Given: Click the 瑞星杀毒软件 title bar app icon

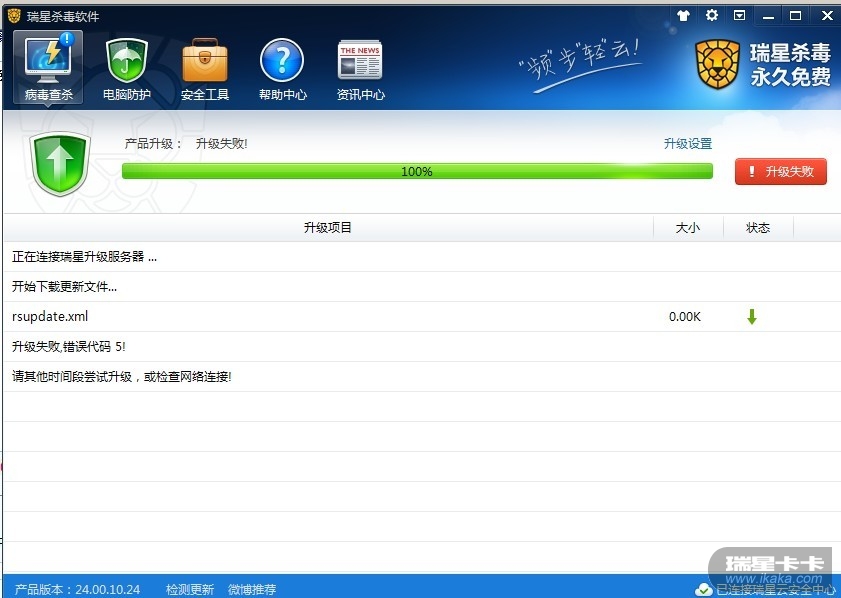Looking at the screenshot, I should (x=14, y=16).
